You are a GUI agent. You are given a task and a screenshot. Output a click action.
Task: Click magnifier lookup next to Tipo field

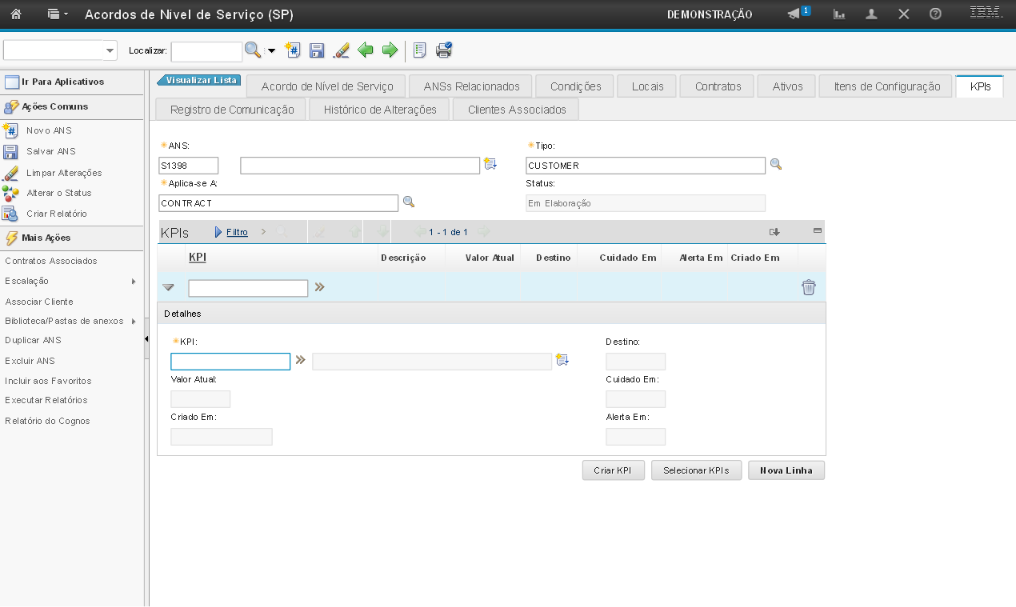775,165
